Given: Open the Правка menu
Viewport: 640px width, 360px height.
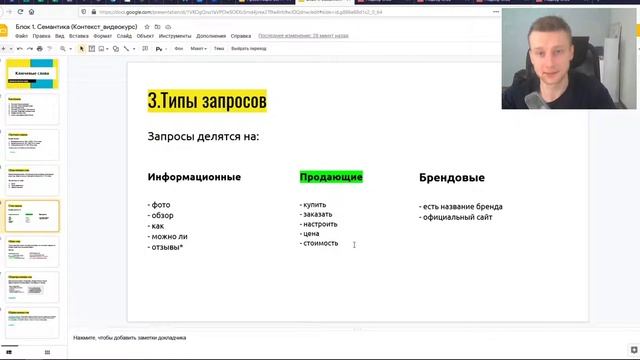Looking at the screenshot, I should coord(42,36).
